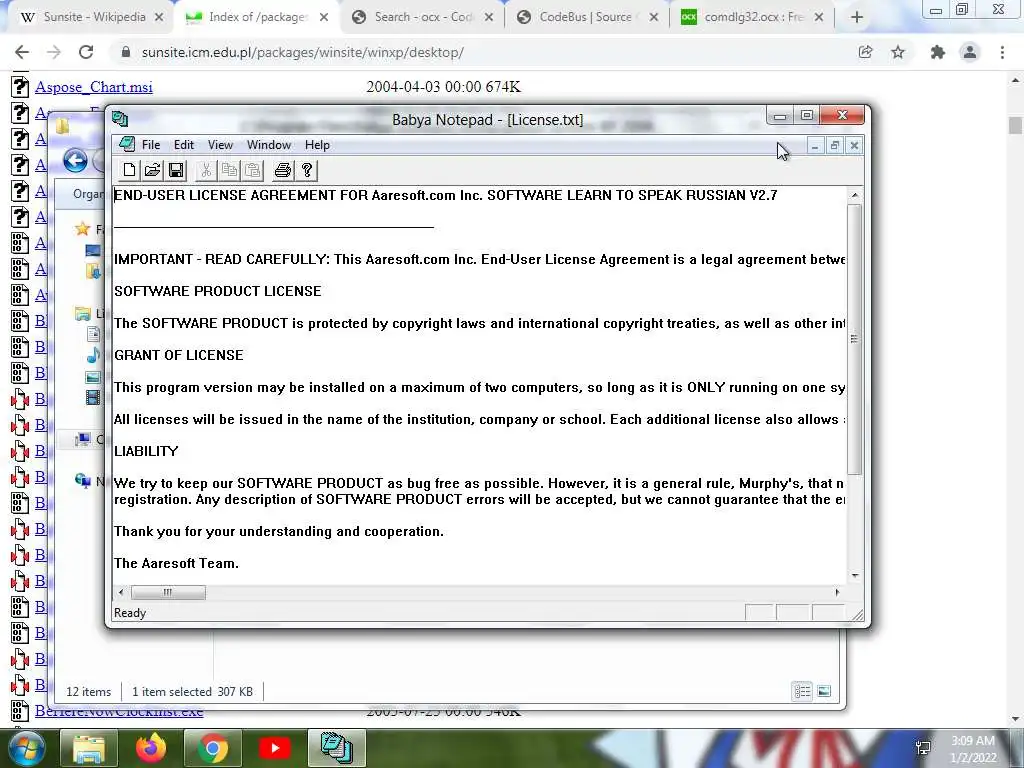Viewport: 1024px width, 768px height.
Task: Click the Notepad vertical scroll down arrow
Action: 855,575
